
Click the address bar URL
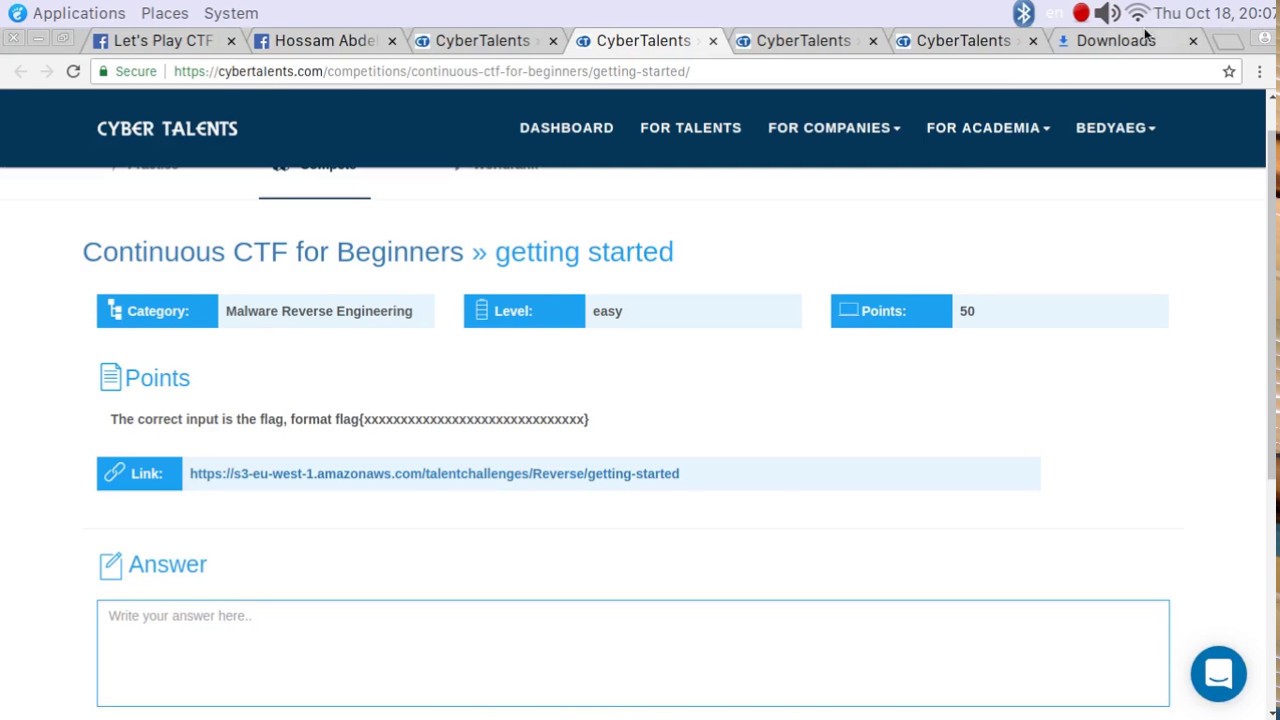pyautogui.click(x=432, y=71)
